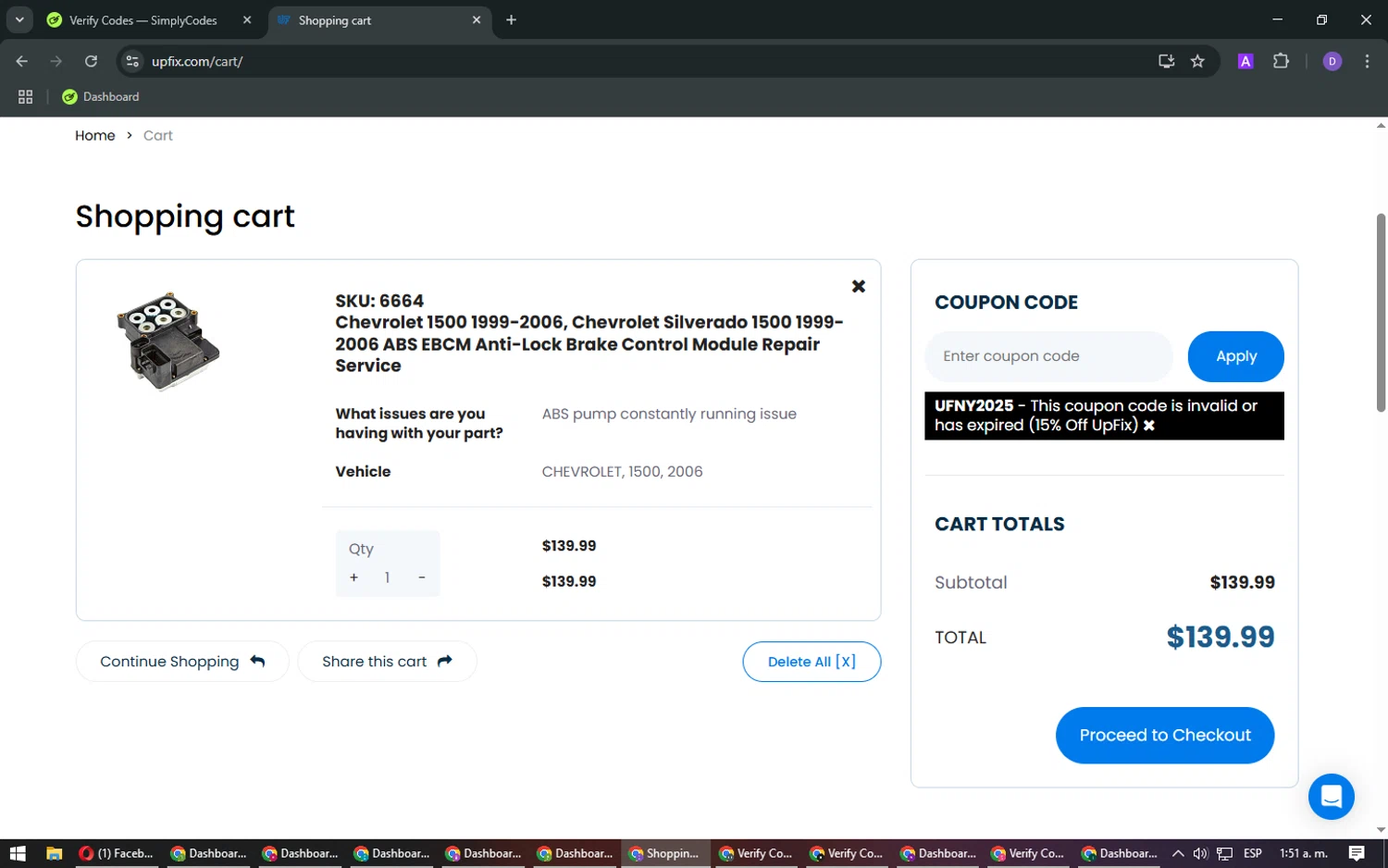Click in the Enter coupon code field
The height and width of the screenshot is (868, 1388).
(1048, 356)
